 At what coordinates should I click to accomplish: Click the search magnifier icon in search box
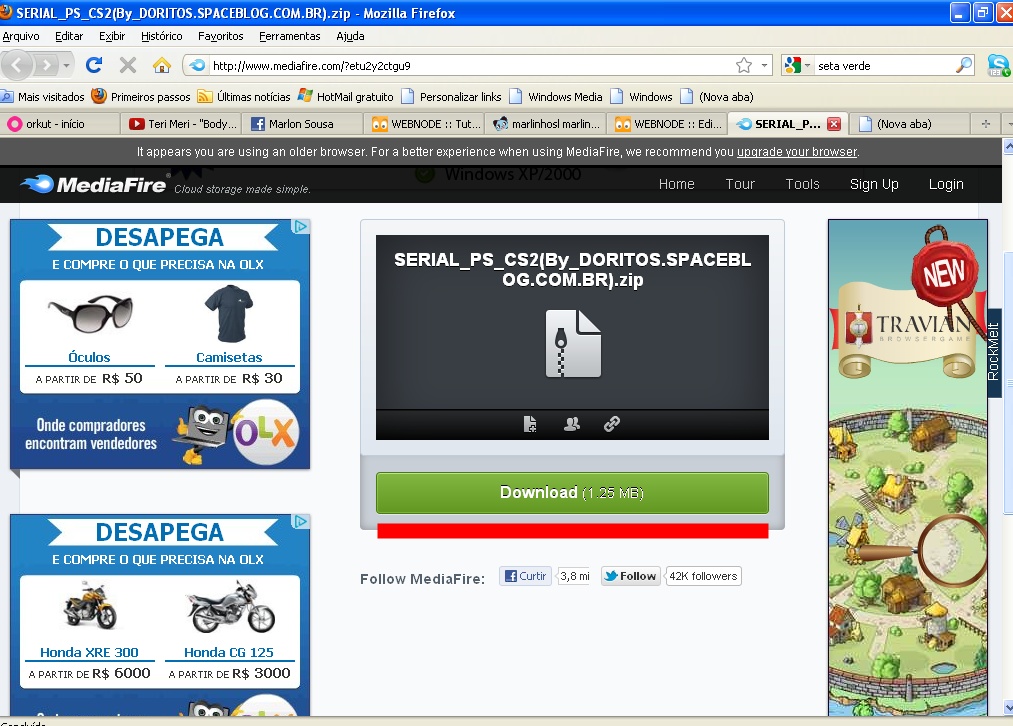964,65
